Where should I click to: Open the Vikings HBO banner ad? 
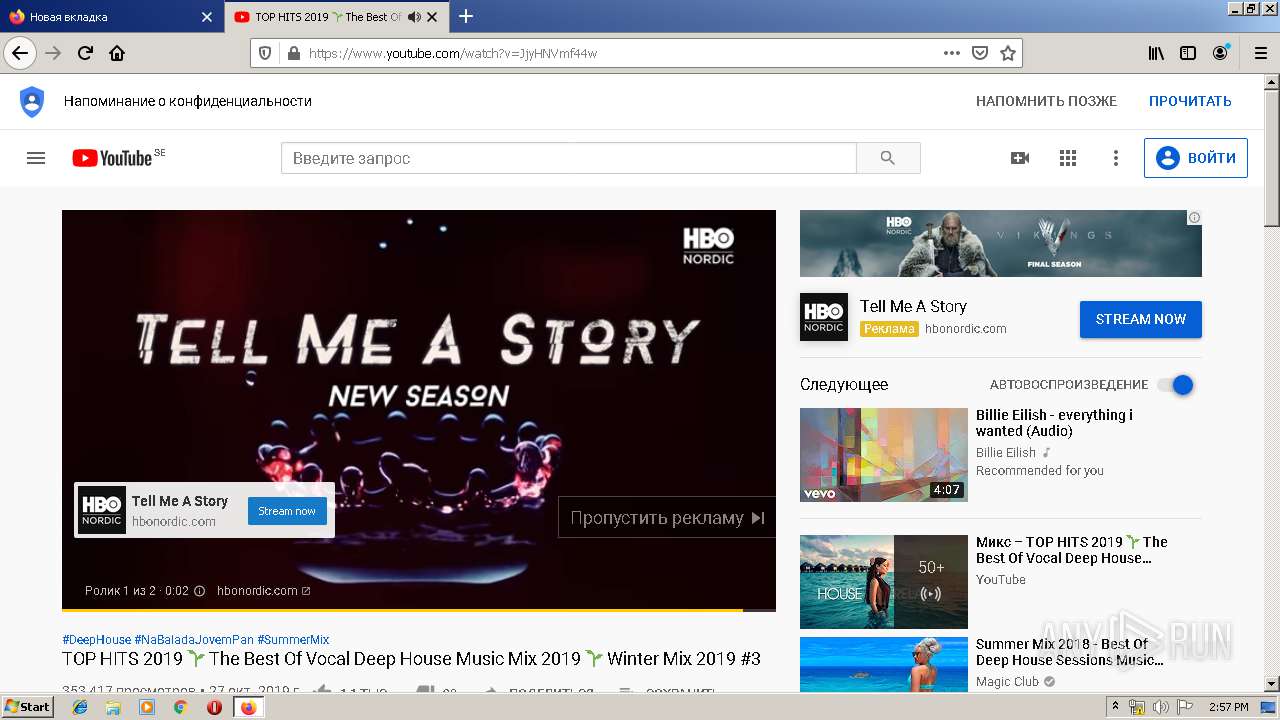click(1001, 243)
